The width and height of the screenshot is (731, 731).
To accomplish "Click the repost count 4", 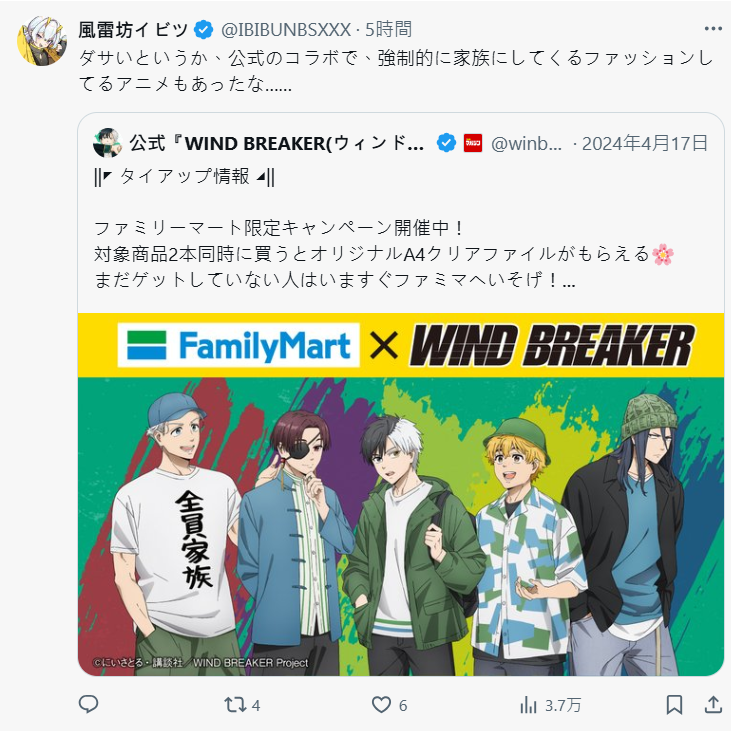I will pos(256,705).
